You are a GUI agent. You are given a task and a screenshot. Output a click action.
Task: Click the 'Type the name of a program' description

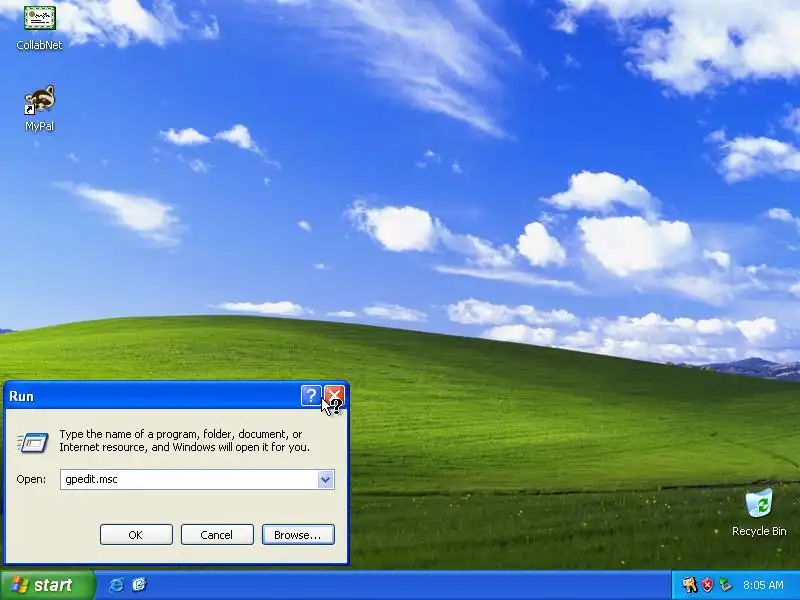pyautogui.click(x=184, y=440)
